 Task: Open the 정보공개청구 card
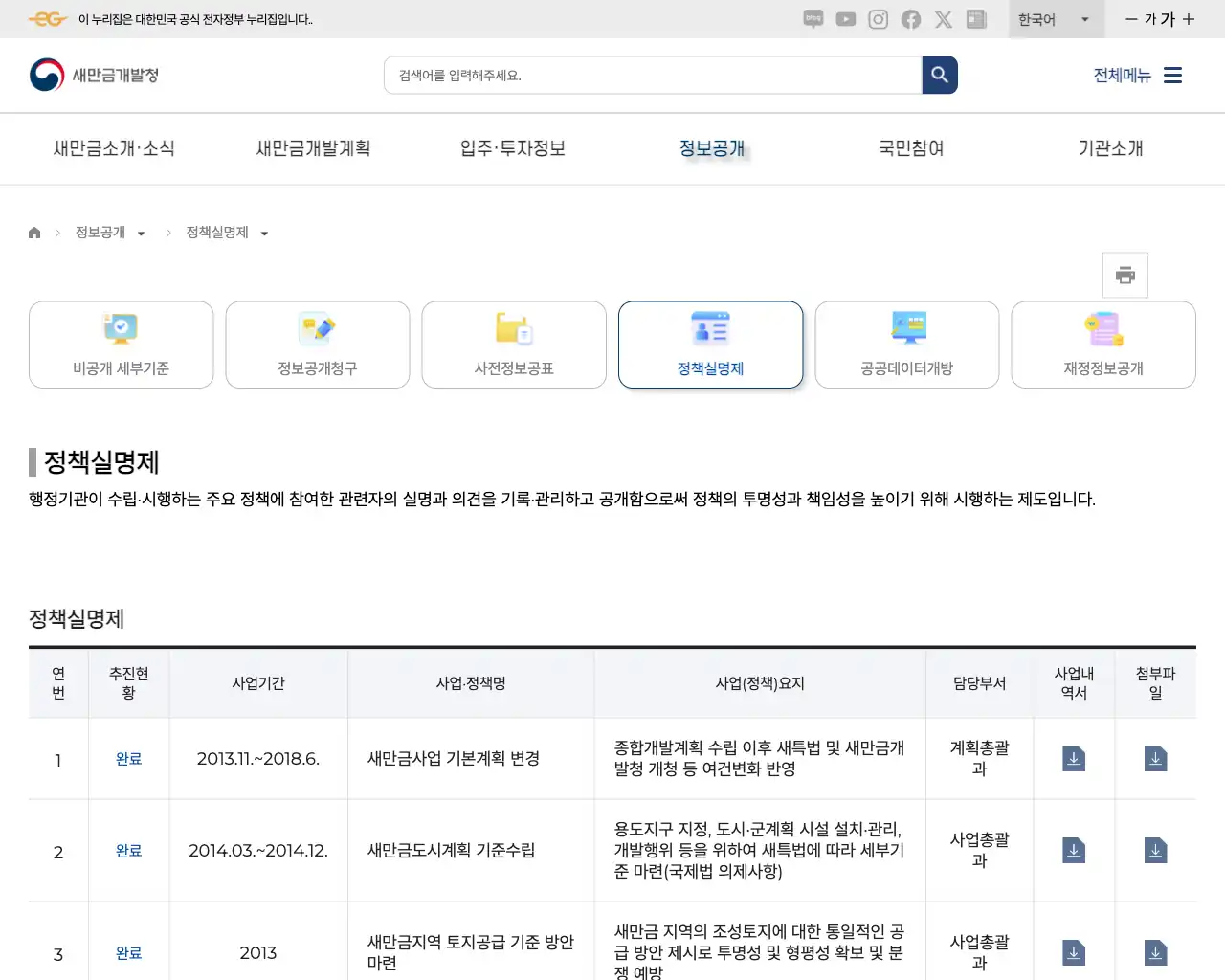pos(317,345)
